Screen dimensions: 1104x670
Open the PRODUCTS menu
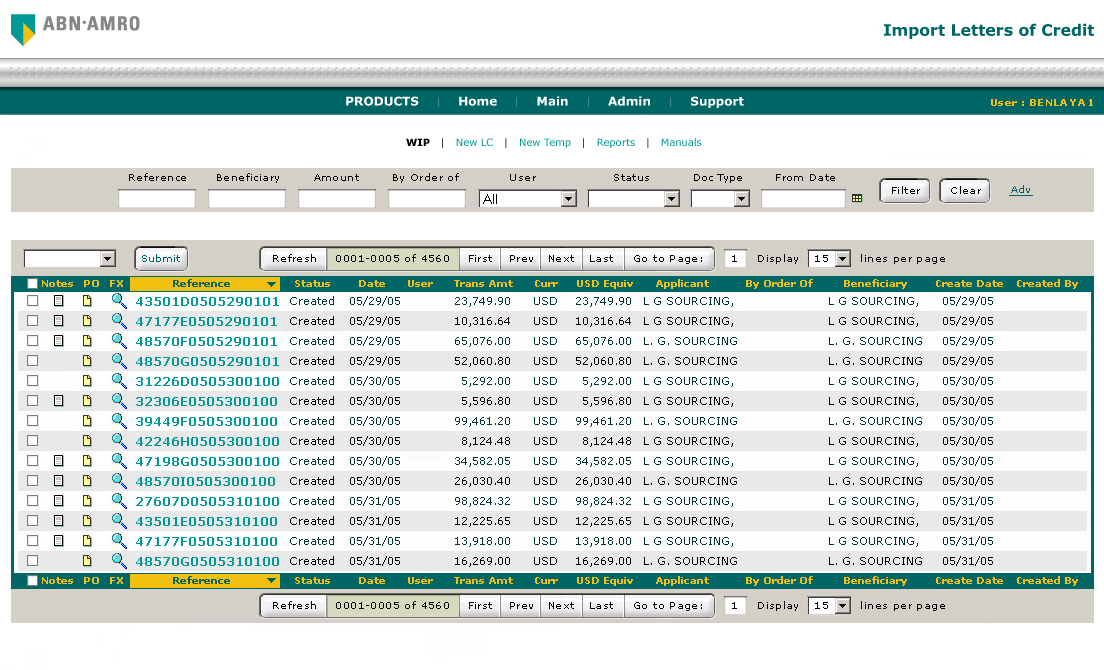[x=382, y=101]
